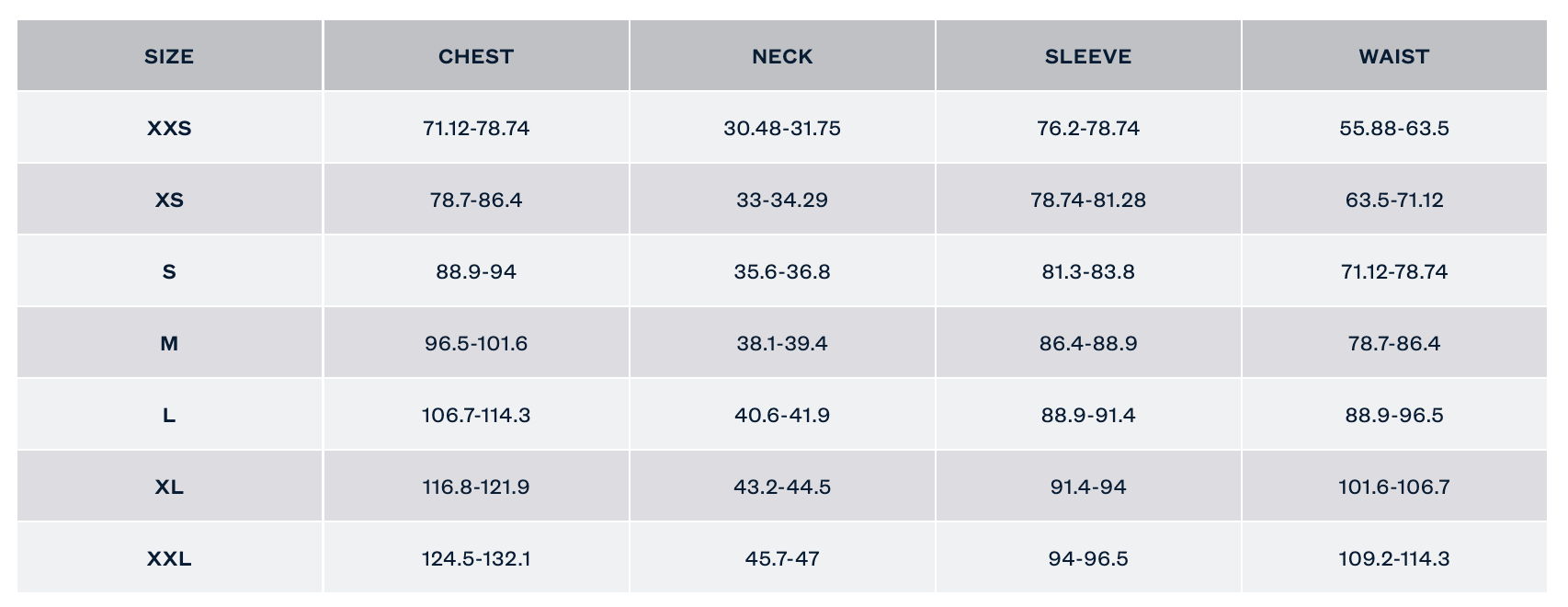Select the M size row label
The image size is (1568, 607).
(169, 344)
